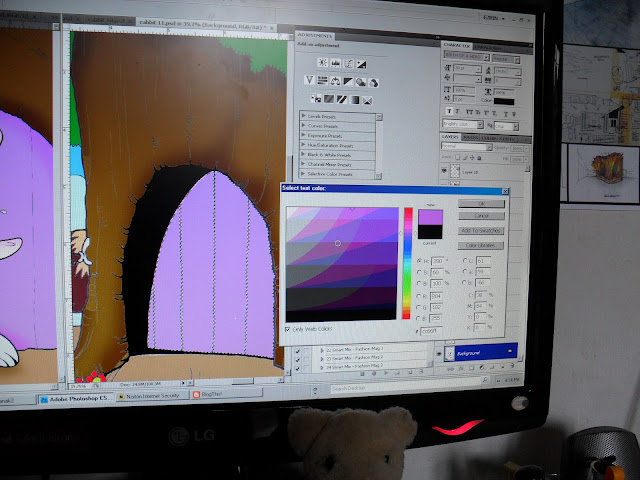Add a Selective Color adjustment
The height and width of the screenshot is (480, 640).
point(367,100)
